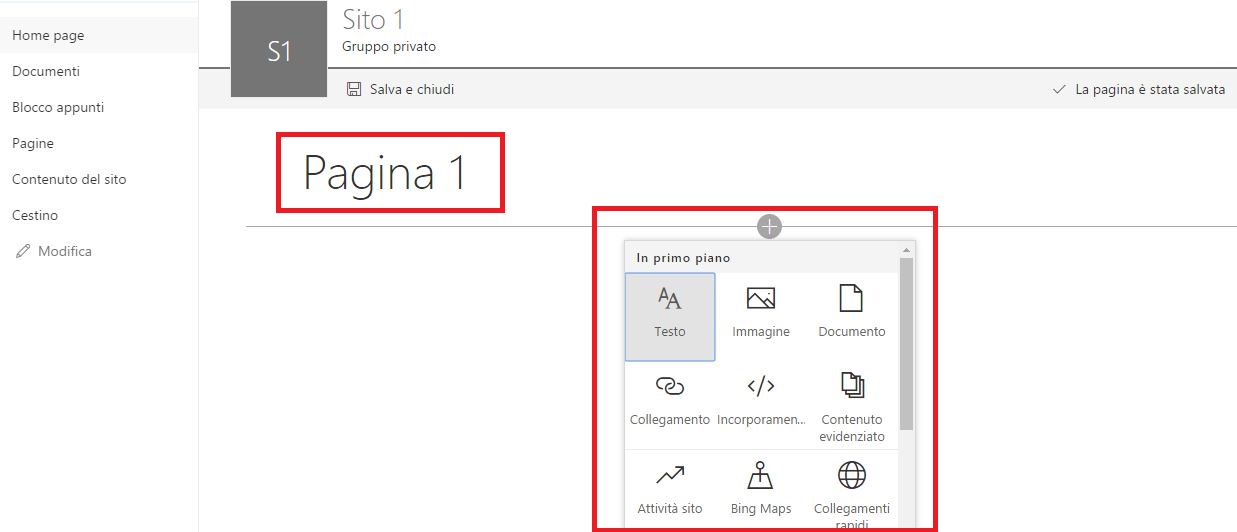
Task: Click the 'Gruppo privato' label
Action: (x=389, y=46)
